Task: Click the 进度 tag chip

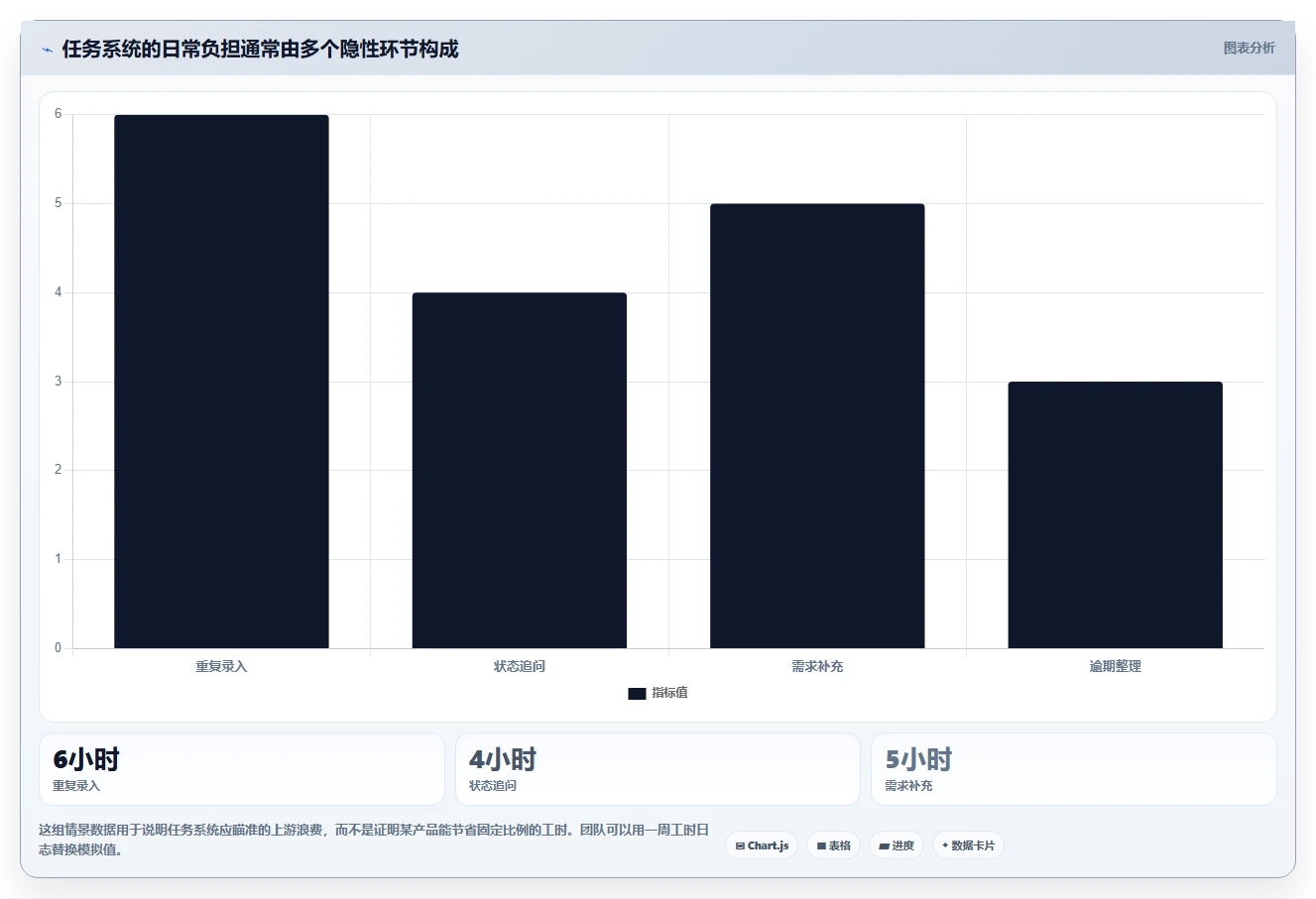Action: pos(897,845)
